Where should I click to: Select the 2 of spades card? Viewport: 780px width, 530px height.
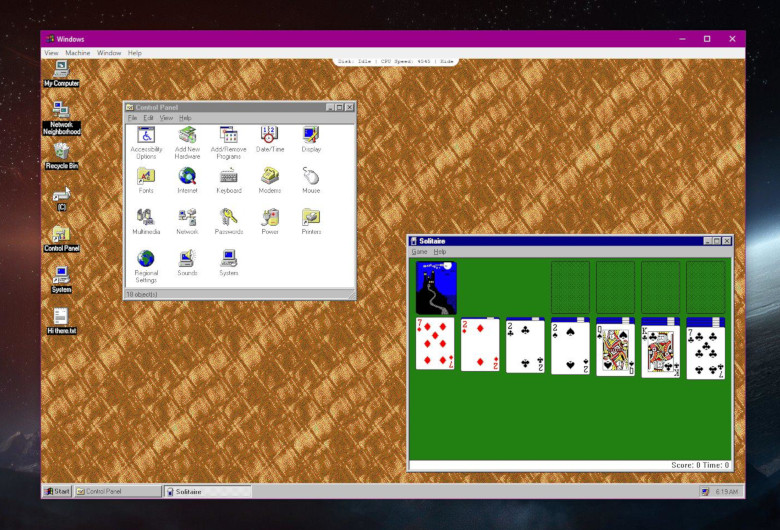(x=571, y=348)
